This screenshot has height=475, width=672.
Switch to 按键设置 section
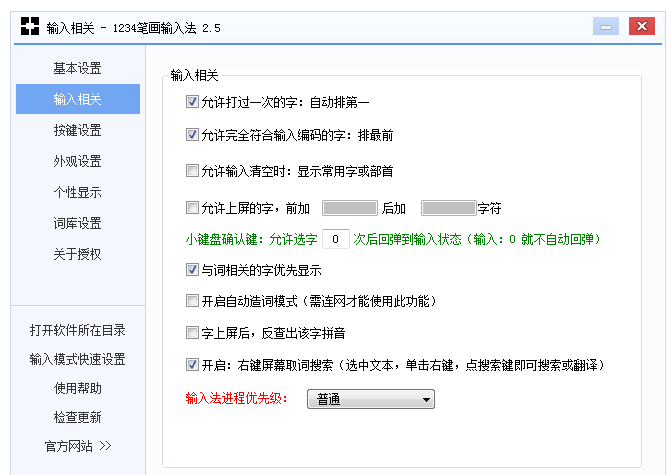pyautogui.click(x=77, y=130)
